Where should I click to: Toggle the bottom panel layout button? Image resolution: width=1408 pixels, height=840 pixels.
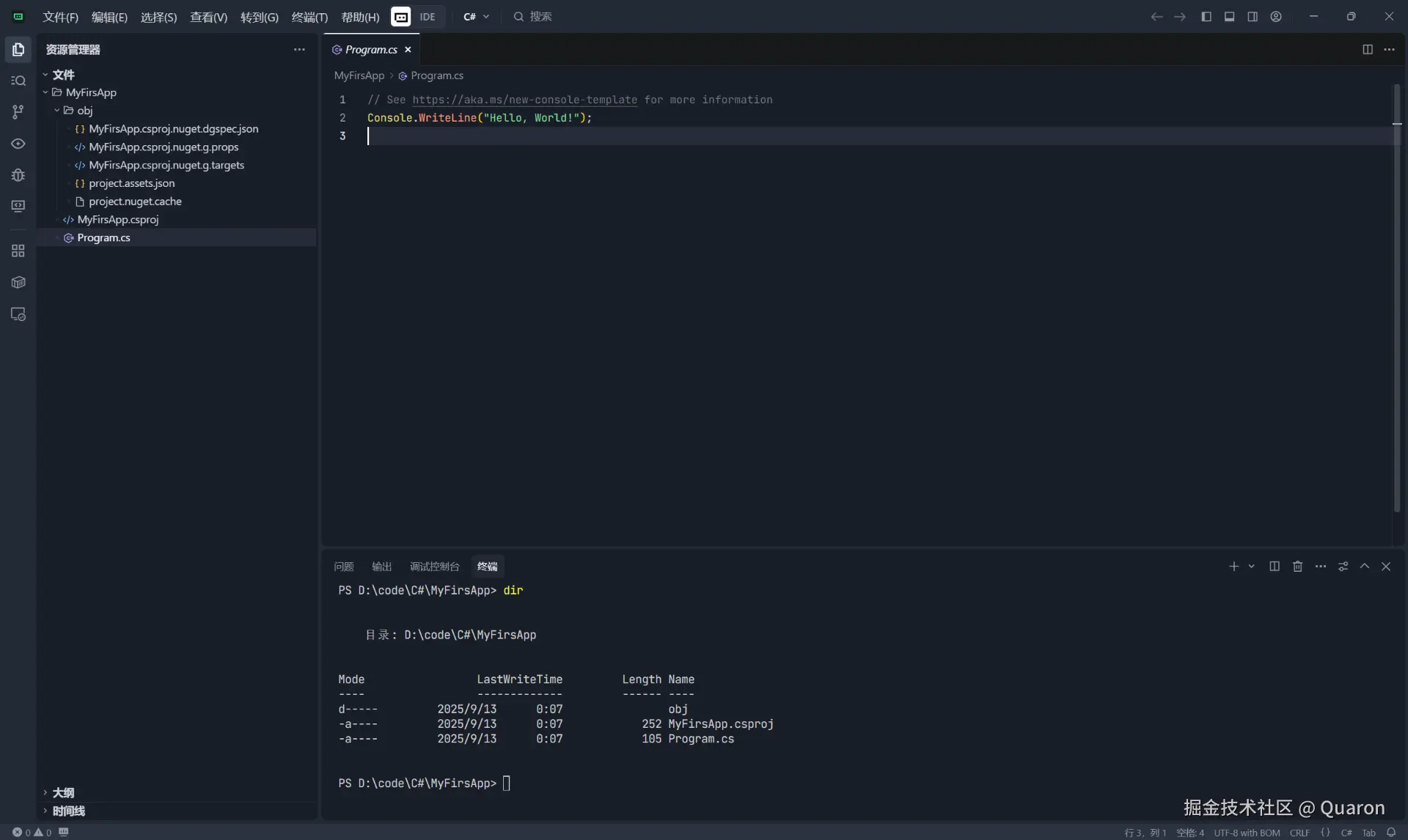click(1230, 17)
